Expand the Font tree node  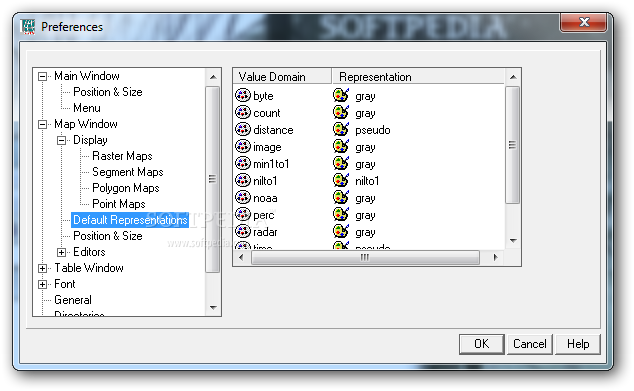pos(42,285)
